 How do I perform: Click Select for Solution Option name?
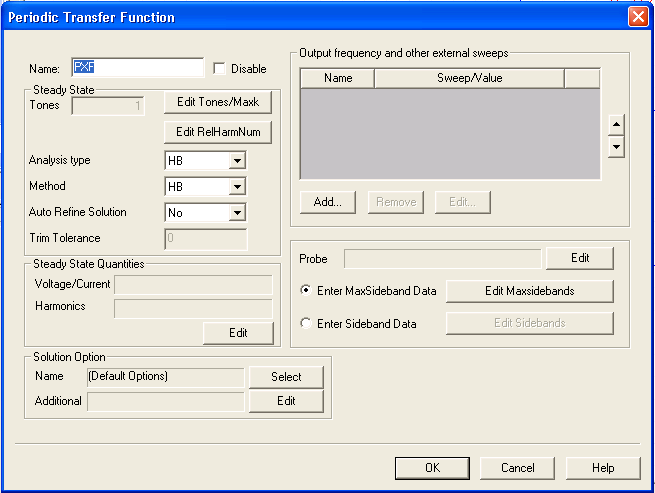click(286, 377)
